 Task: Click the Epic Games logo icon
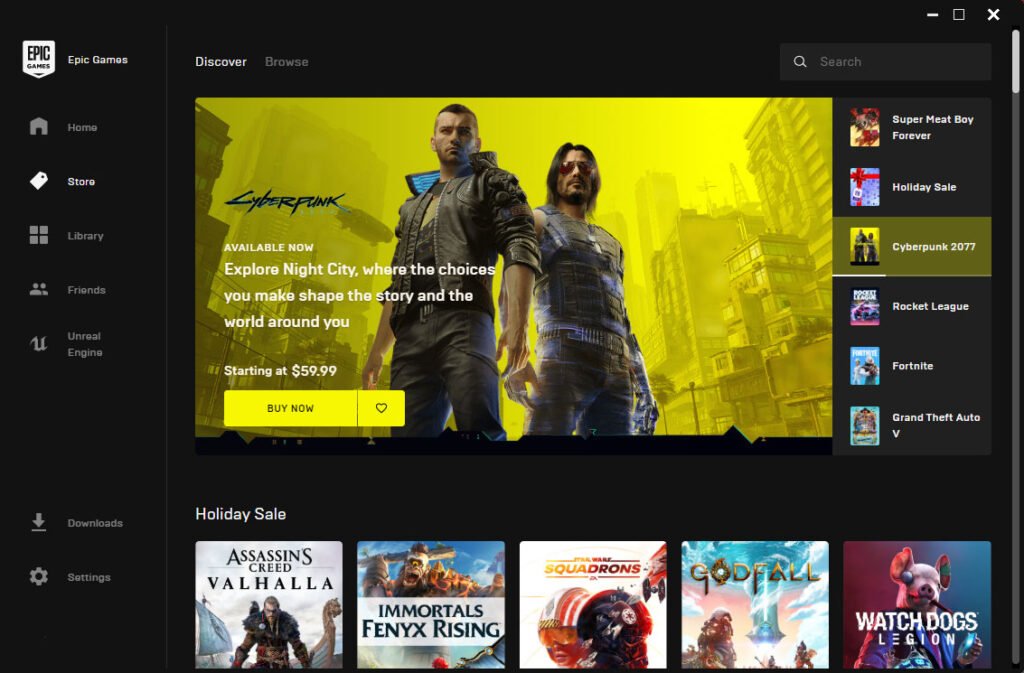38,60
